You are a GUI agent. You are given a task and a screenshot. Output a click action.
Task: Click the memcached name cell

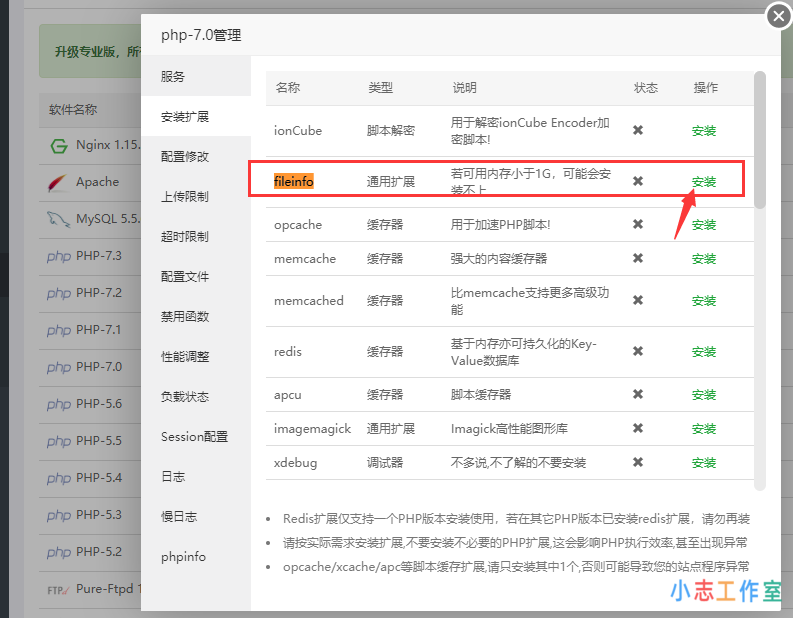point(309,300)
